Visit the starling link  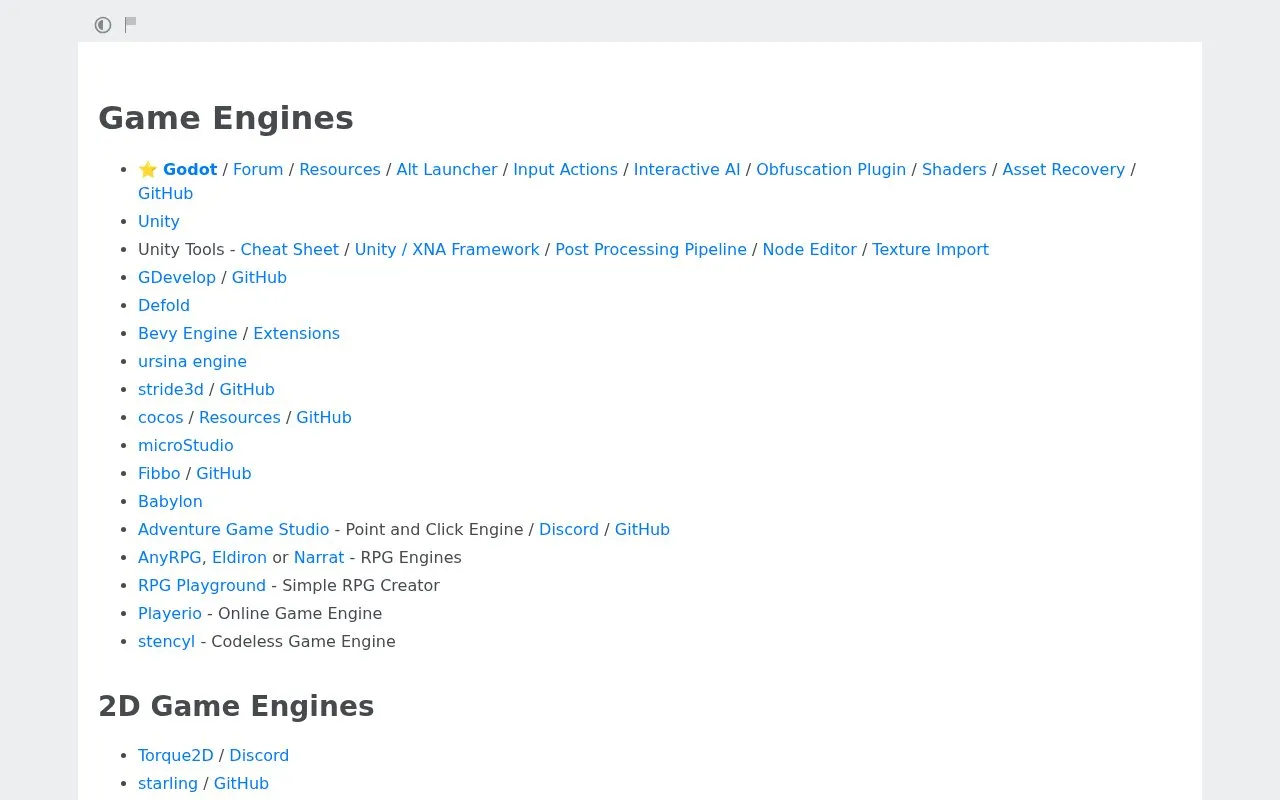click(x=168, y=783)
